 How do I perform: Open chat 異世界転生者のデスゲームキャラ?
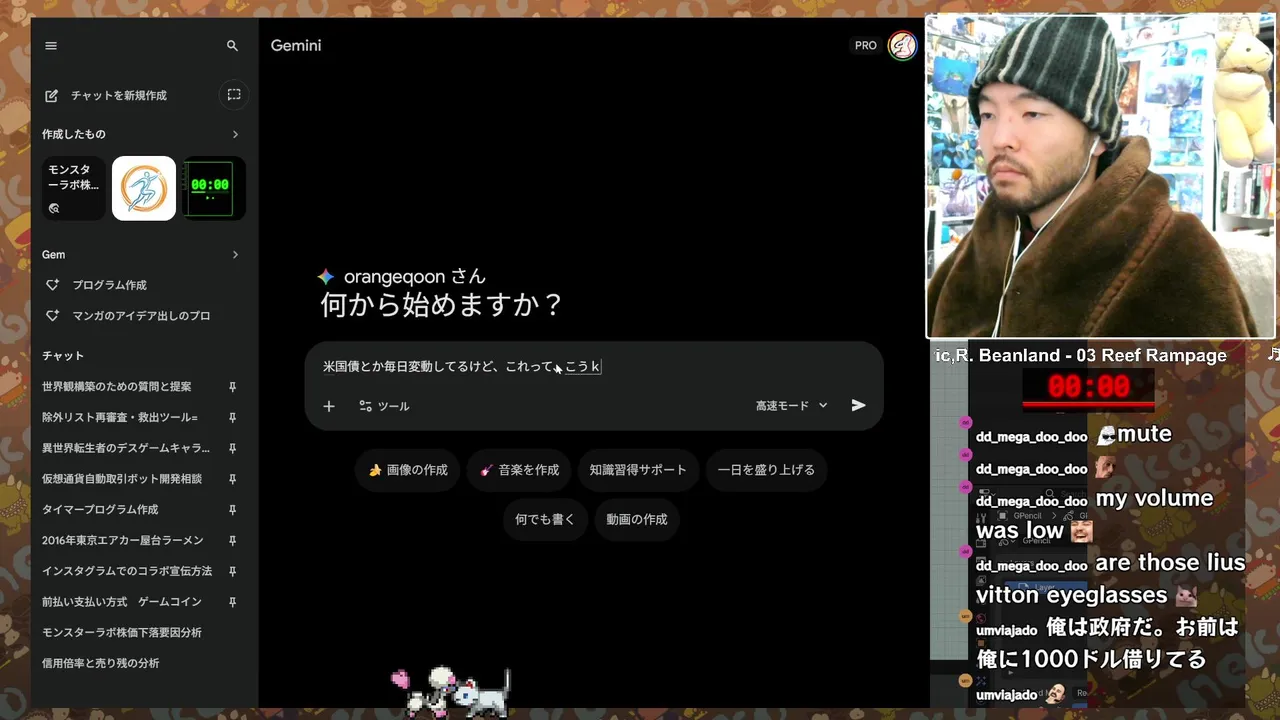[x=128, y=448]
